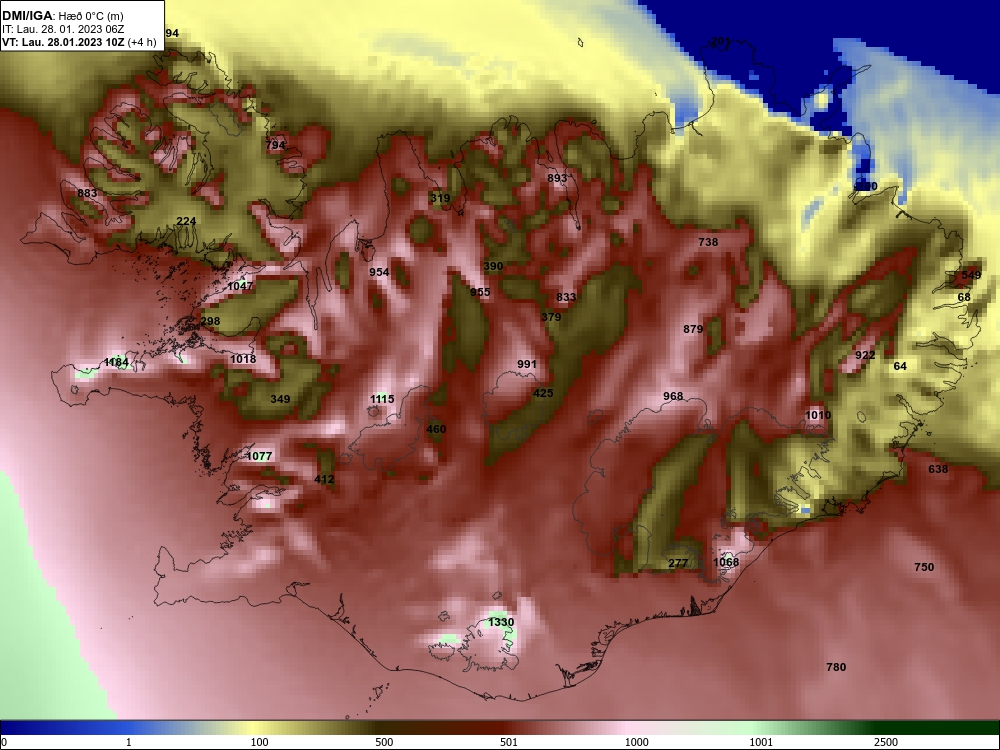Click the map value 991

[x=527, y=364]
